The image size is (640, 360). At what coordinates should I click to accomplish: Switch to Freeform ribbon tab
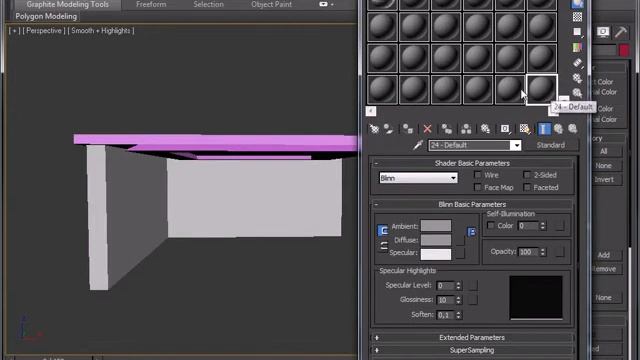click(151, 4)
